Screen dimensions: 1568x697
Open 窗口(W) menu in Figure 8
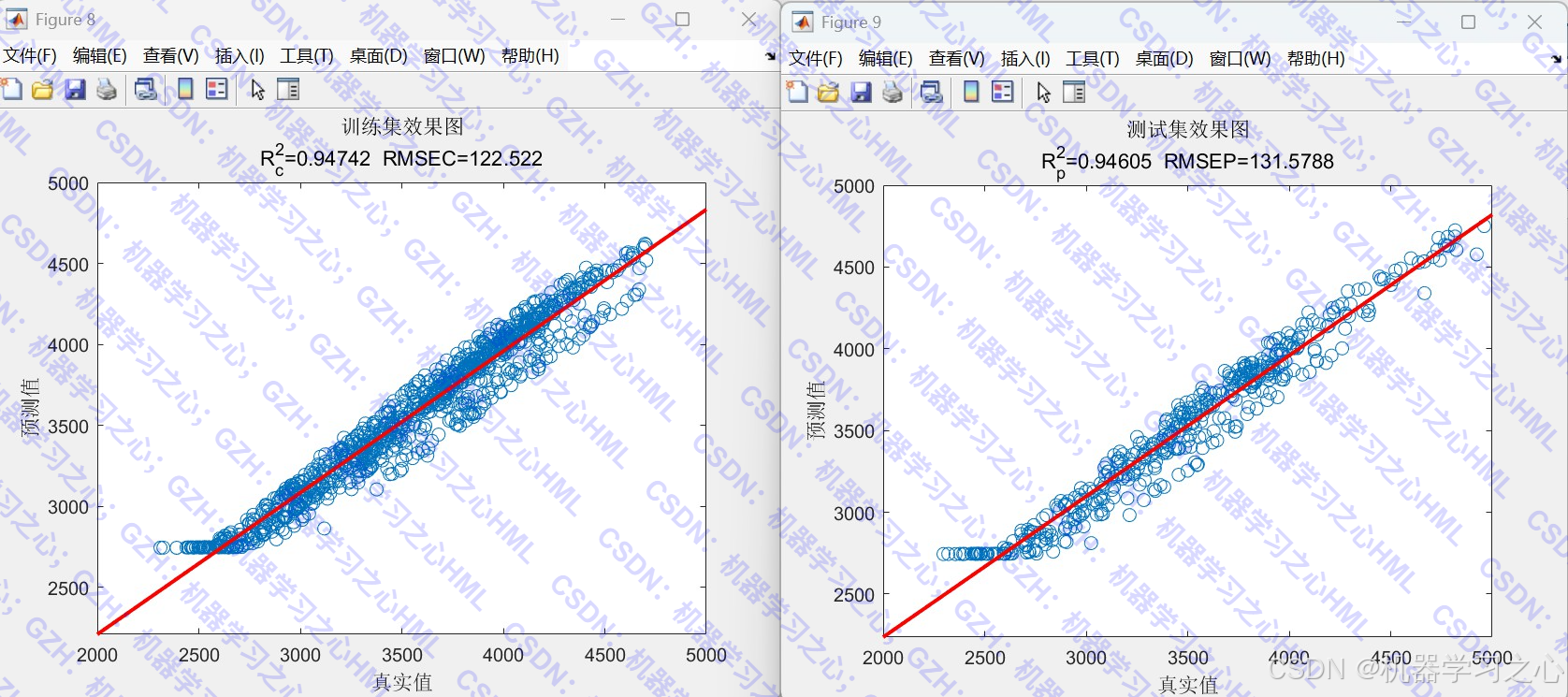(x=454, y=56)
